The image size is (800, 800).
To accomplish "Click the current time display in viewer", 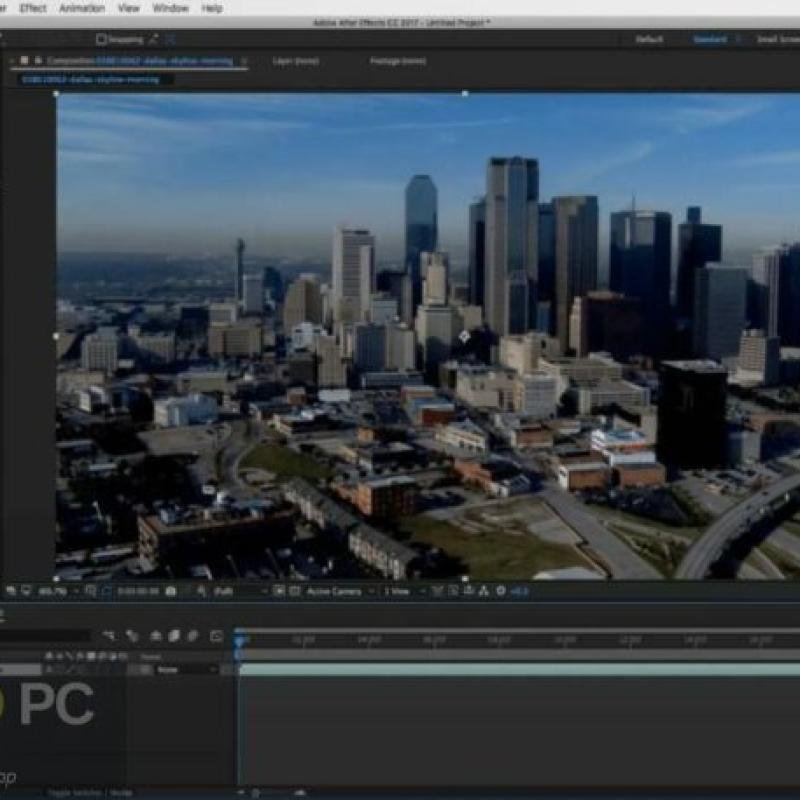I will (138, 591).
